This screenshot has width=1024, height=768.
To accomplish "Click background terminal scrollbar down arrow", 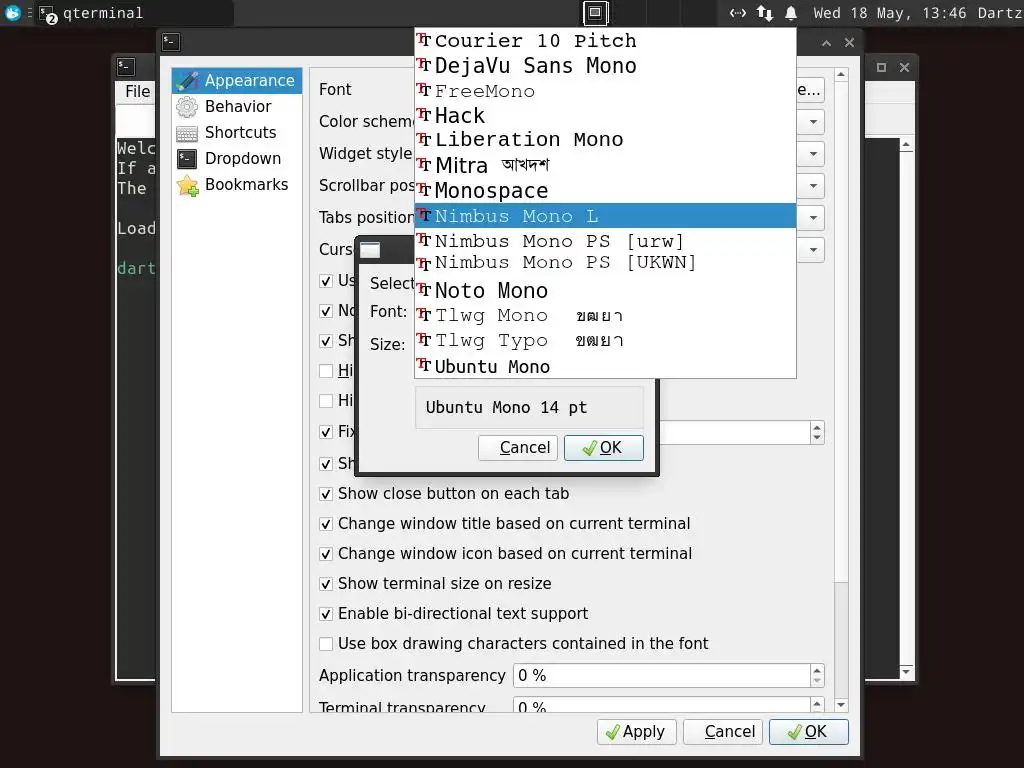I will [906, 672].
